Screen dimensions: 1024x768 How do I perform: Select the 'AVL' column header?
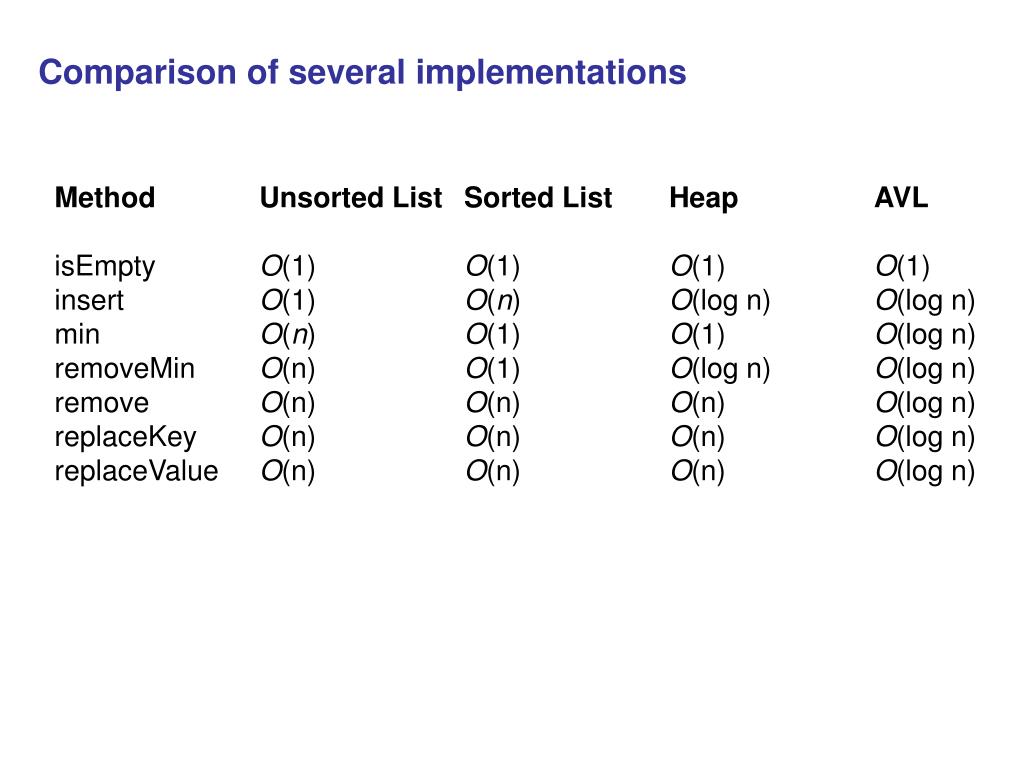tap(901, 197)
